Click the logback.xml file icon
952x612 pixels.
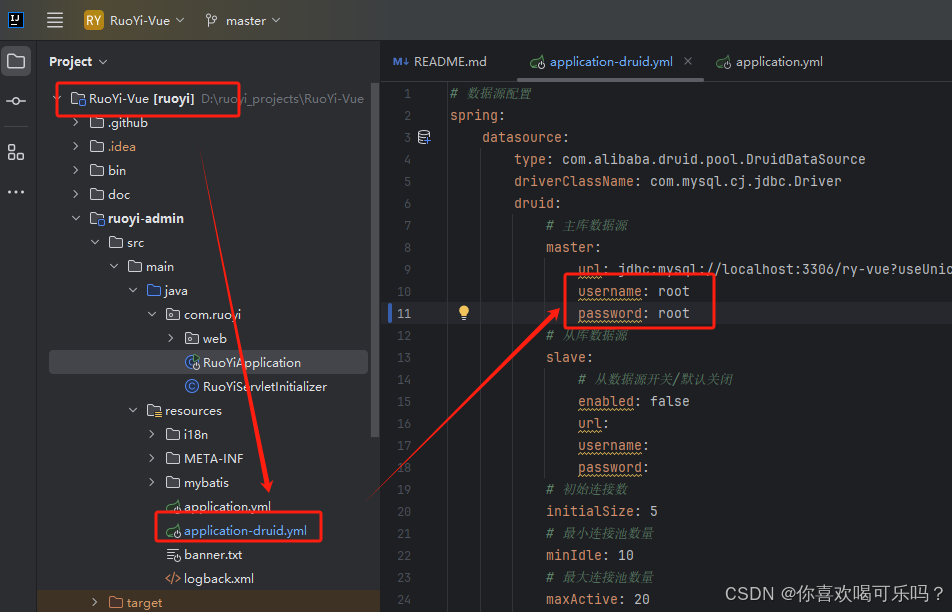tap(173, 579)
